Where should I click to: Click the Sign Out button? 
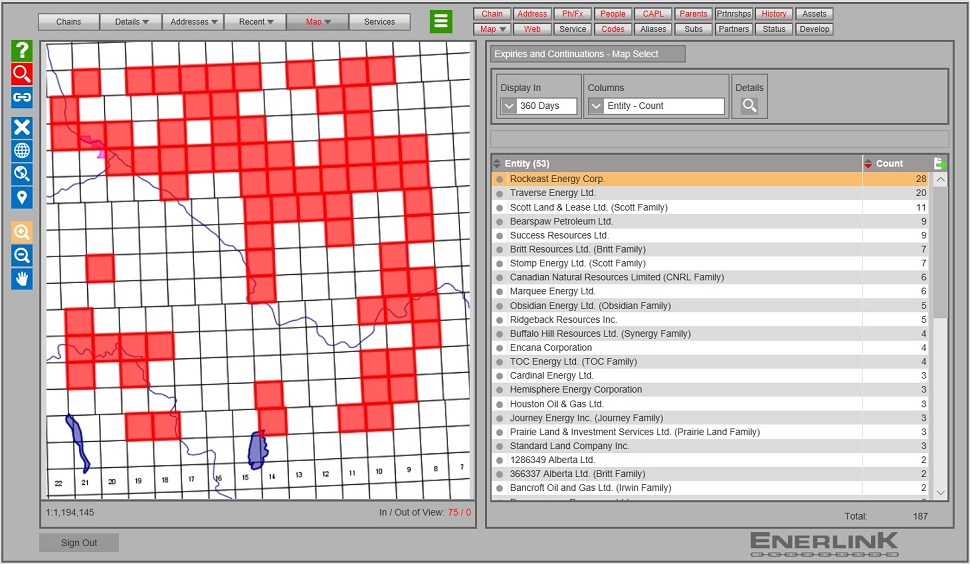coord(79,543)
